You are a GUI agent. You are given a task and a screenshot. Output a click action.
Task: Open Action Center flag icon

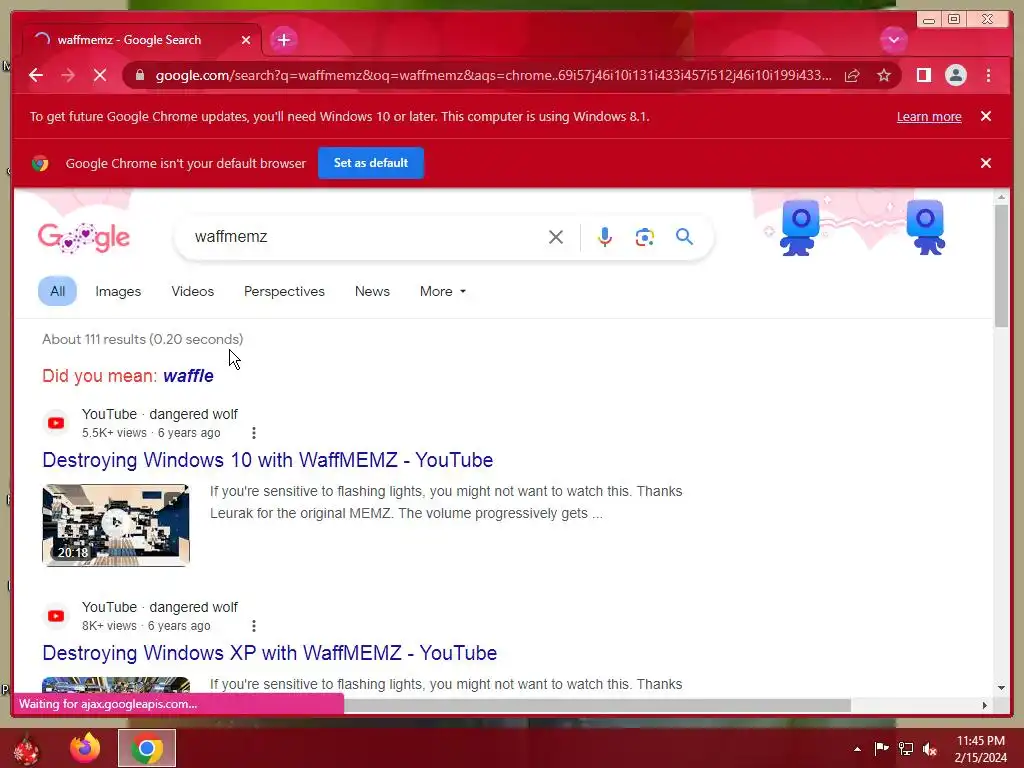[881, 749]
